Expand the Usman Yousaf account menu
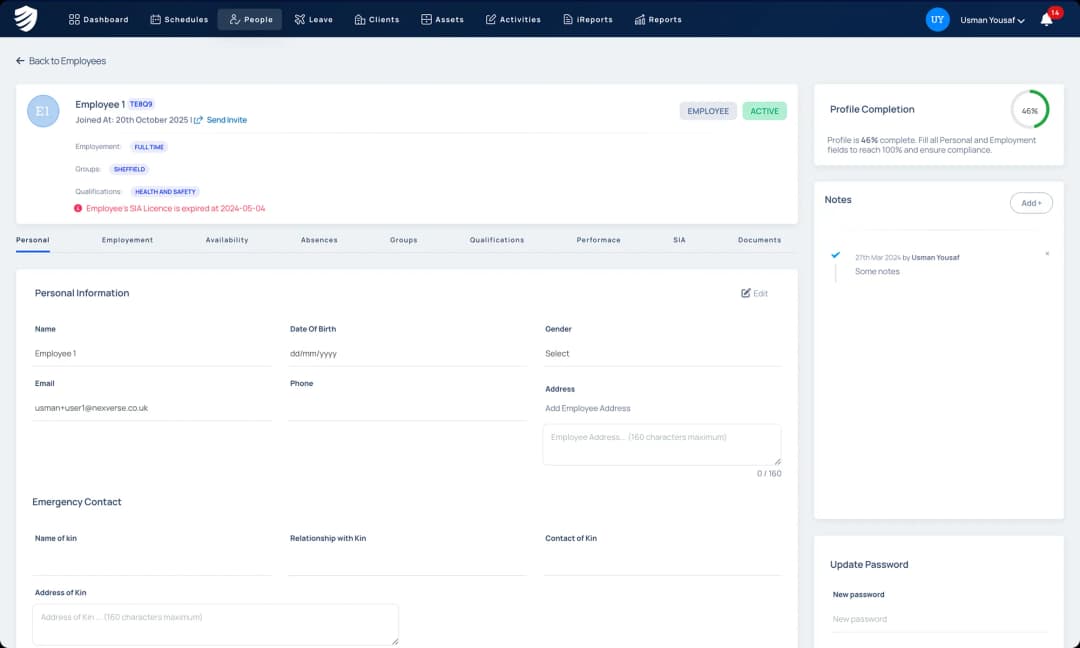This screenshot has width=1080, height=648. point(992,20)
